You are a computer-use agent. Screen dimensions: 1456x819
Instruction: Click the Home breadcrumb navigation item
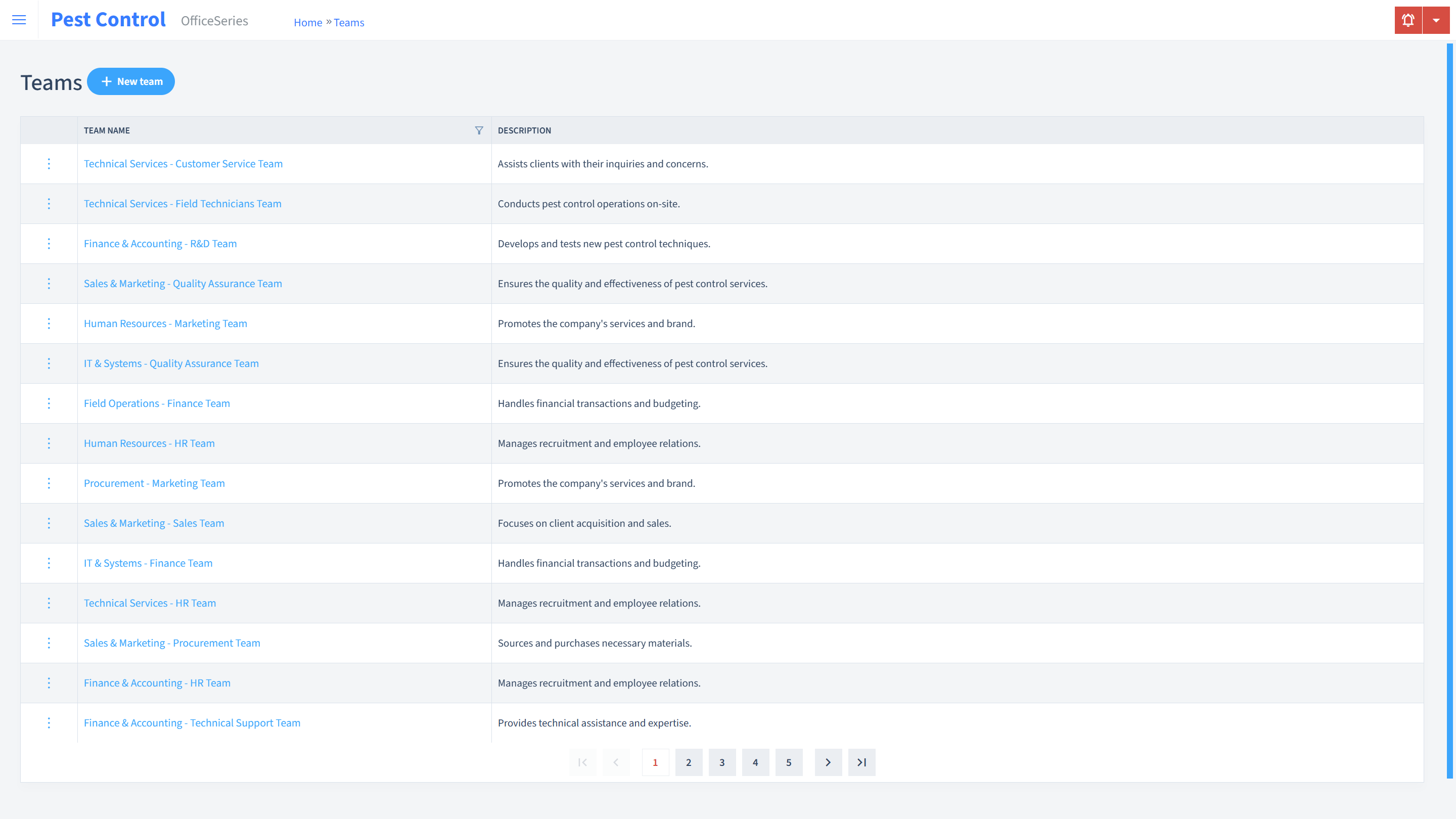point(307,22)
